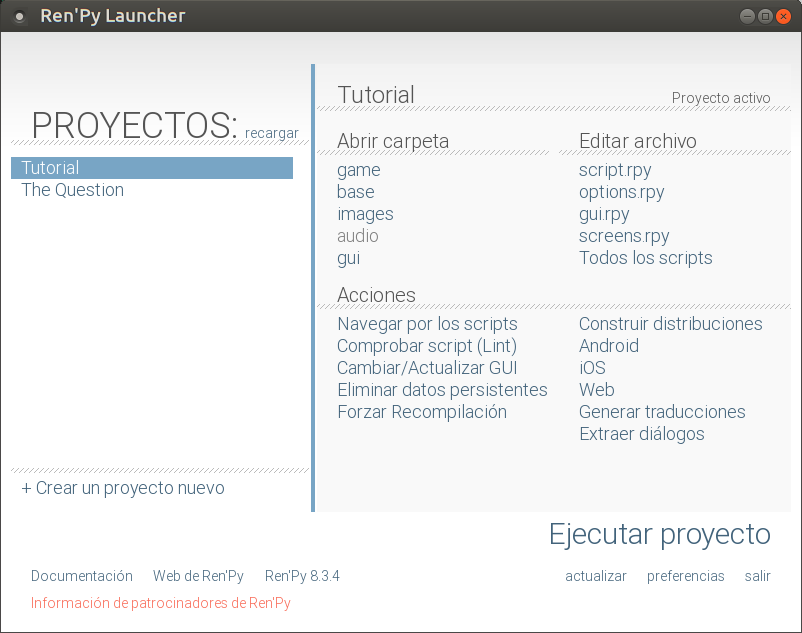Create a new project via Crear un proyecto nuevo
Screen dimensions: 802x633
click(x=124, y=488)
